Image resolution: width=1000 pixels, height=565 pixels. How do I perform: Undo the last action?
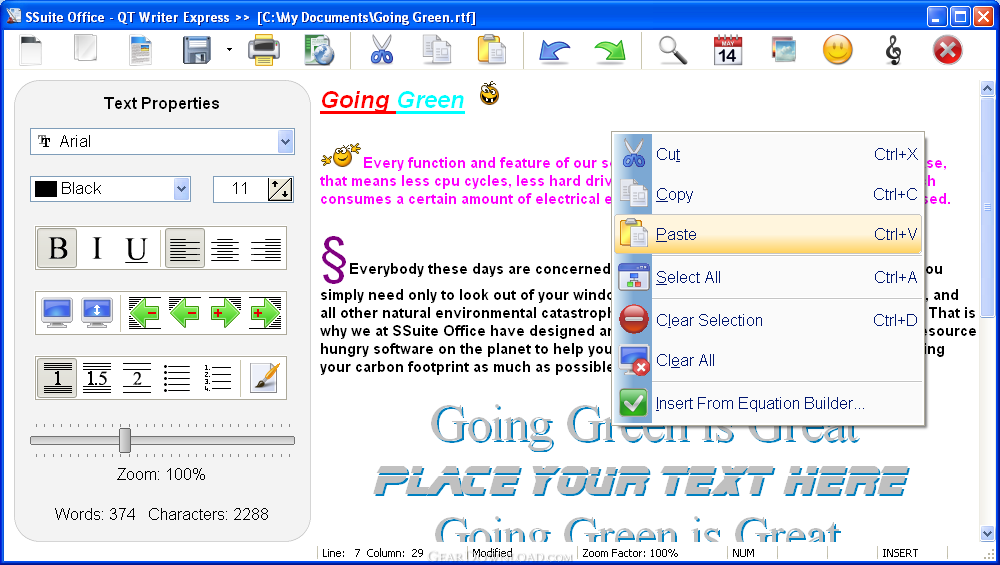click(554, 50)
